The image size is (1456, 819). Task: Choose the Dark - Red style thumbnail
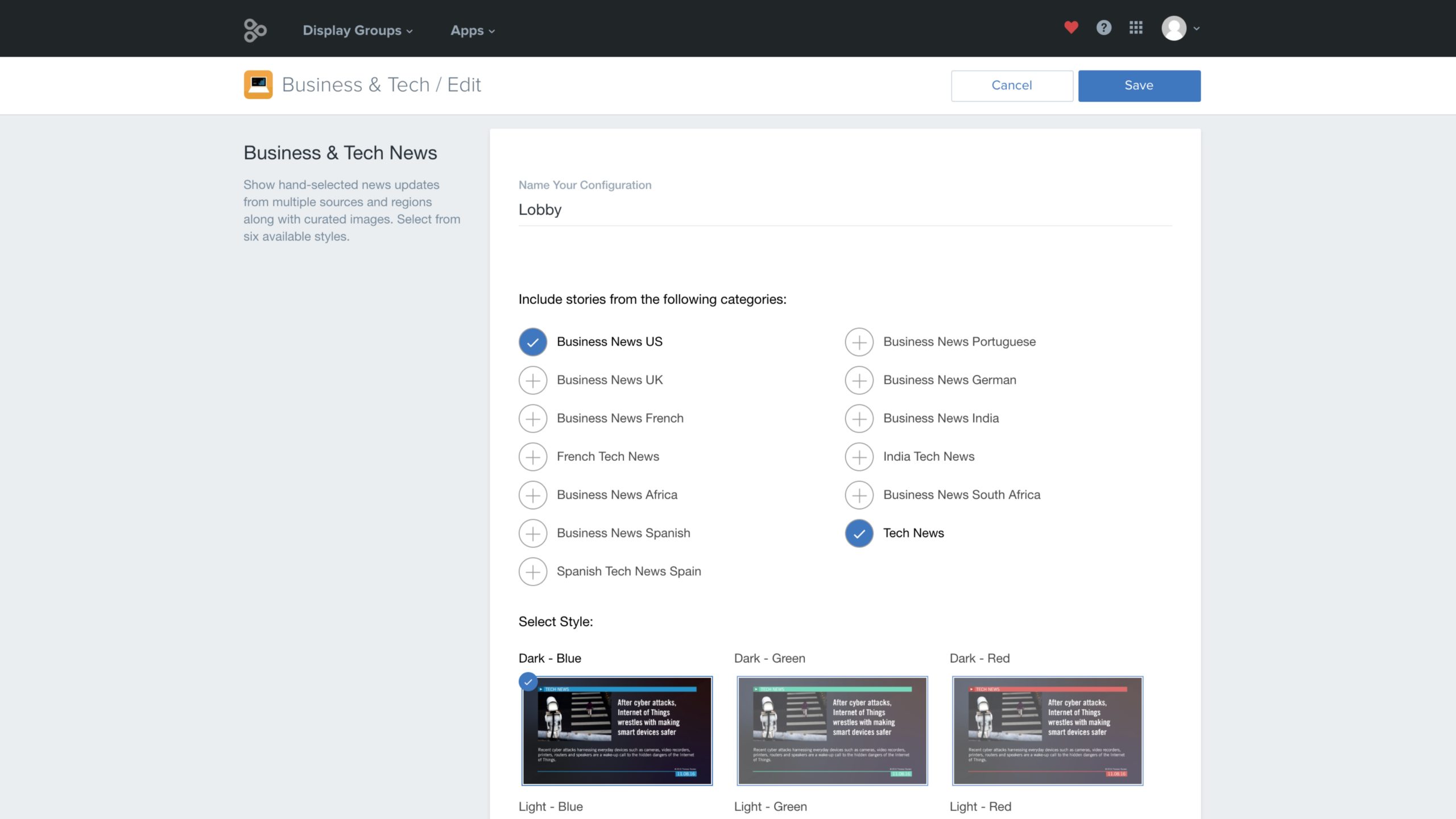coord(1047,730)
